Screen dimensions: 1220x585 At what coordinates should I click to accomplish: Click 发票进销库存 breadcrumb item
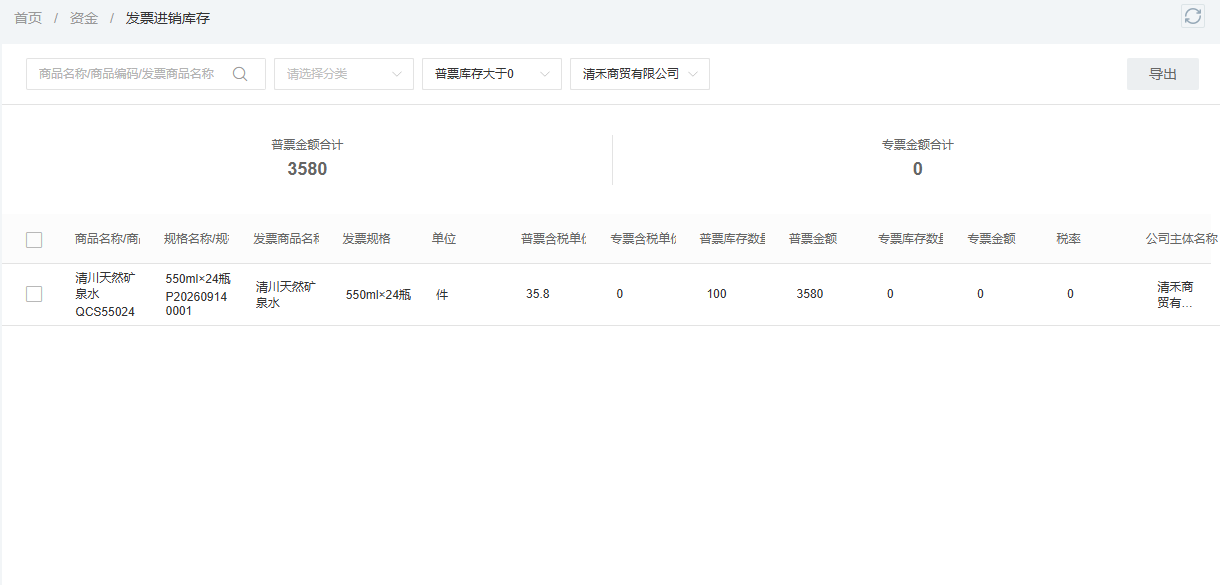tap(168, 19)
